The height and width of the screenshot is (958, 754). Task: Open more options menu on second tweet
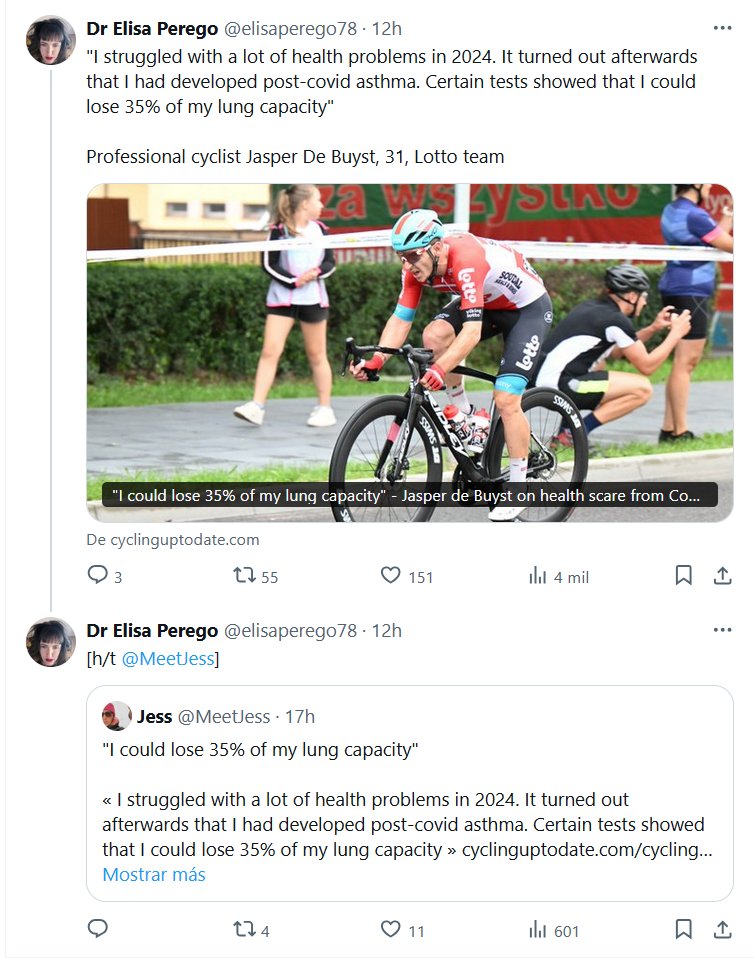(722, 629)
